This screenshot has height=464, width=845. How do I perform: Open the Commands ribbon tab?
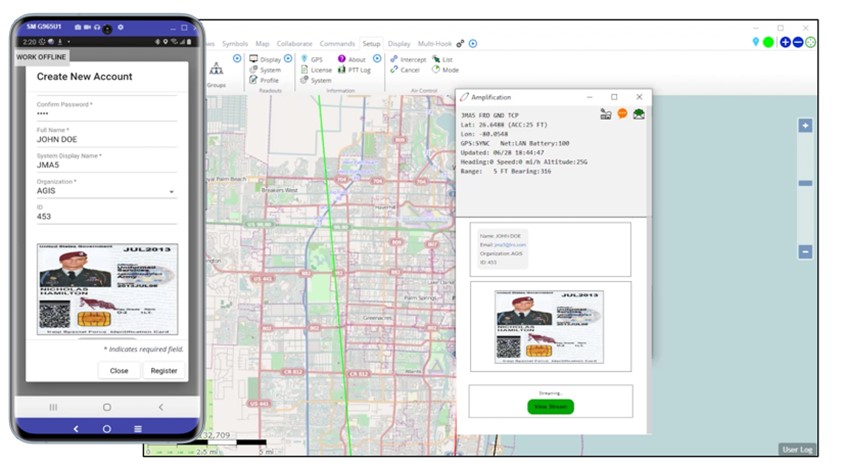338,44
